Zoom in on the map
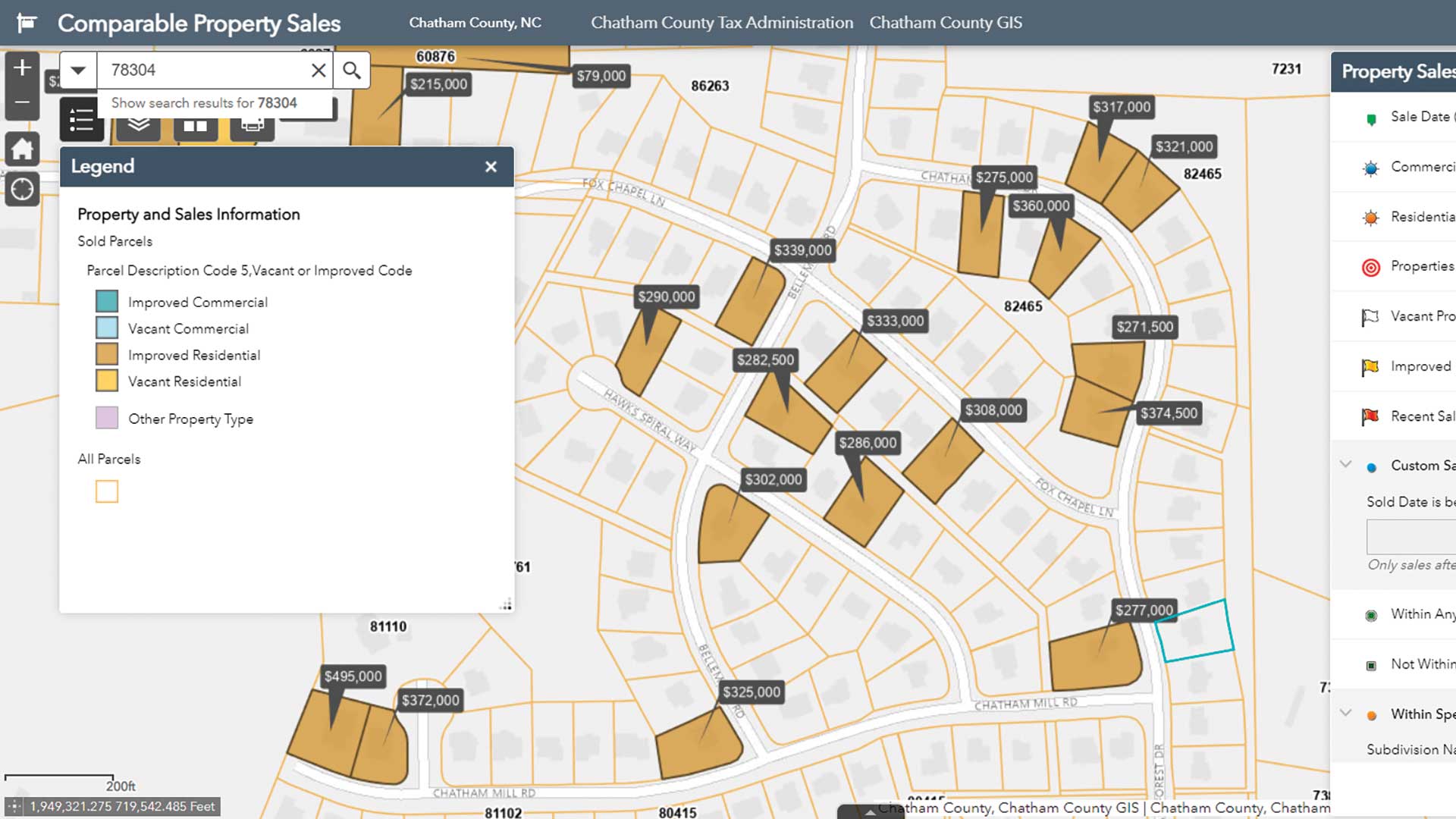This screenshot has width=1456, height=819. (x=22, y=67)
